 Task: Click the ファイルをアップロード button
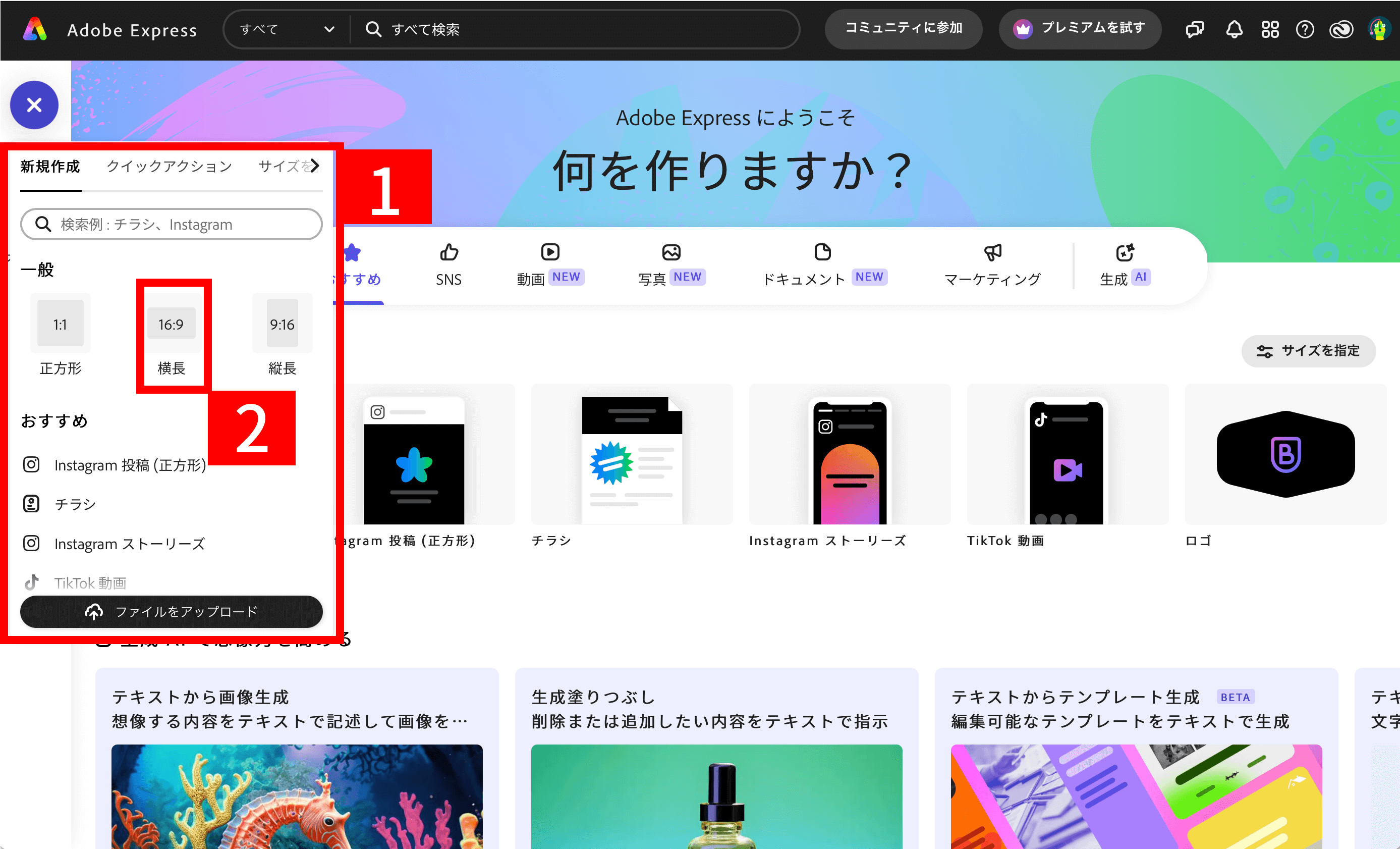pyautogui.click(x=171, y=611)
